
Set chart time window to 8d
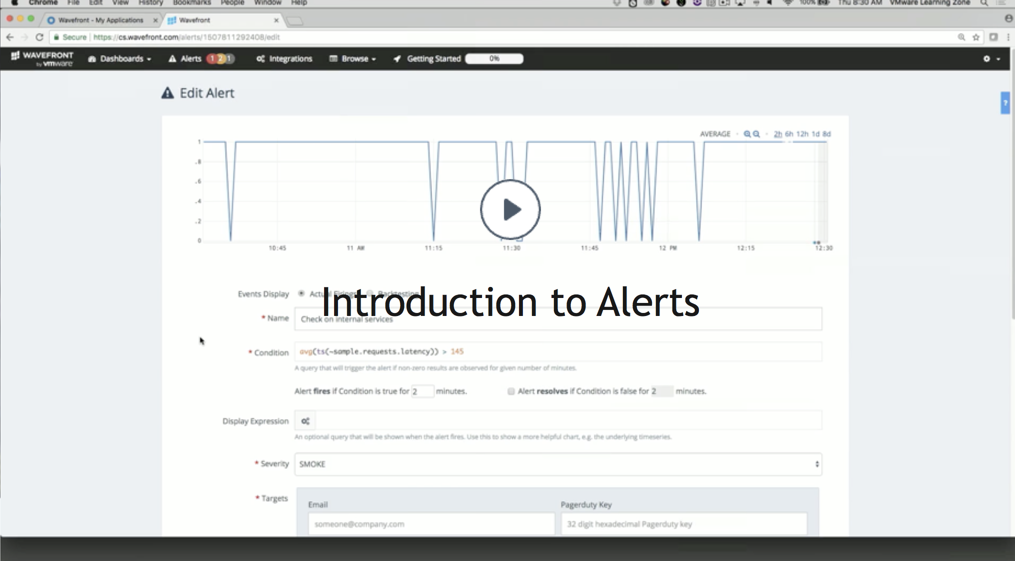pos(827,134)
